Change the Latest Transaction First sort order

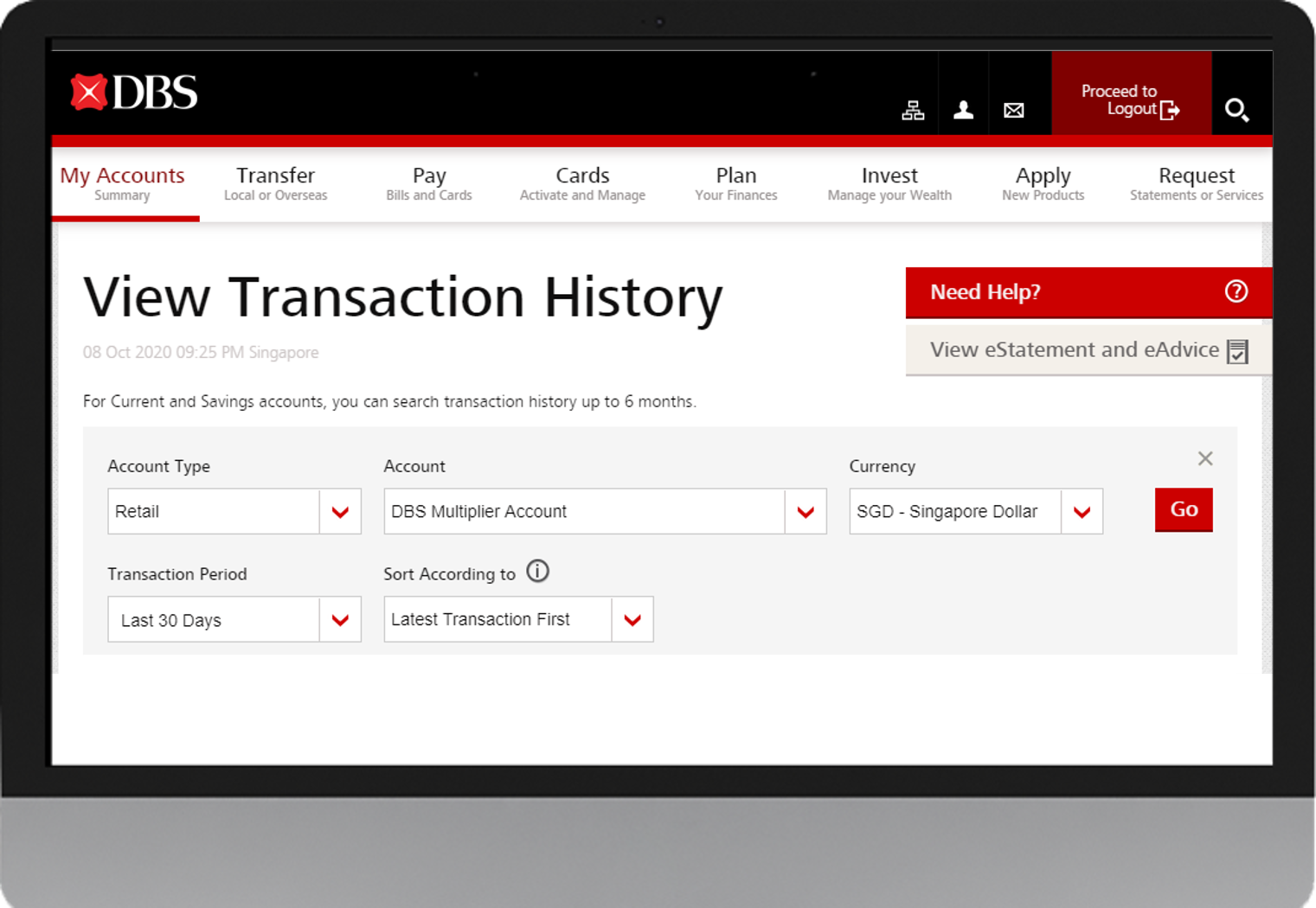pyautogui.click(x=632, y=620)
